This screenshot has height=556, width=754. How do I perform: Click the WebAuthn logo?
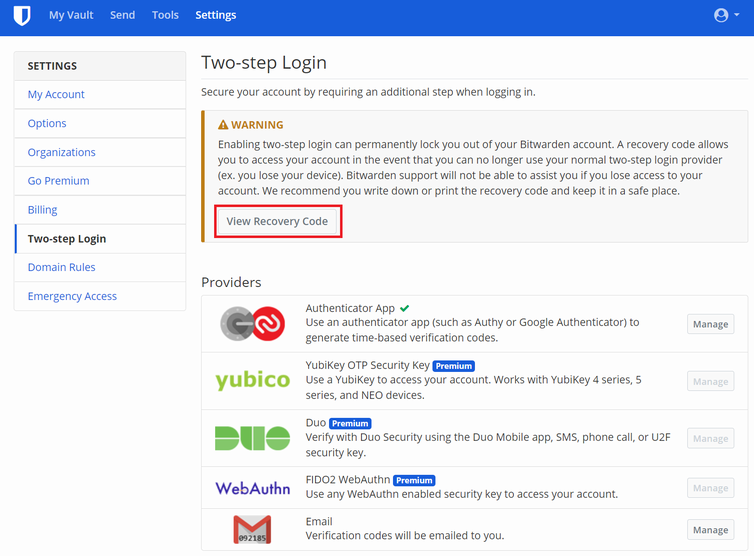point(252,489)
